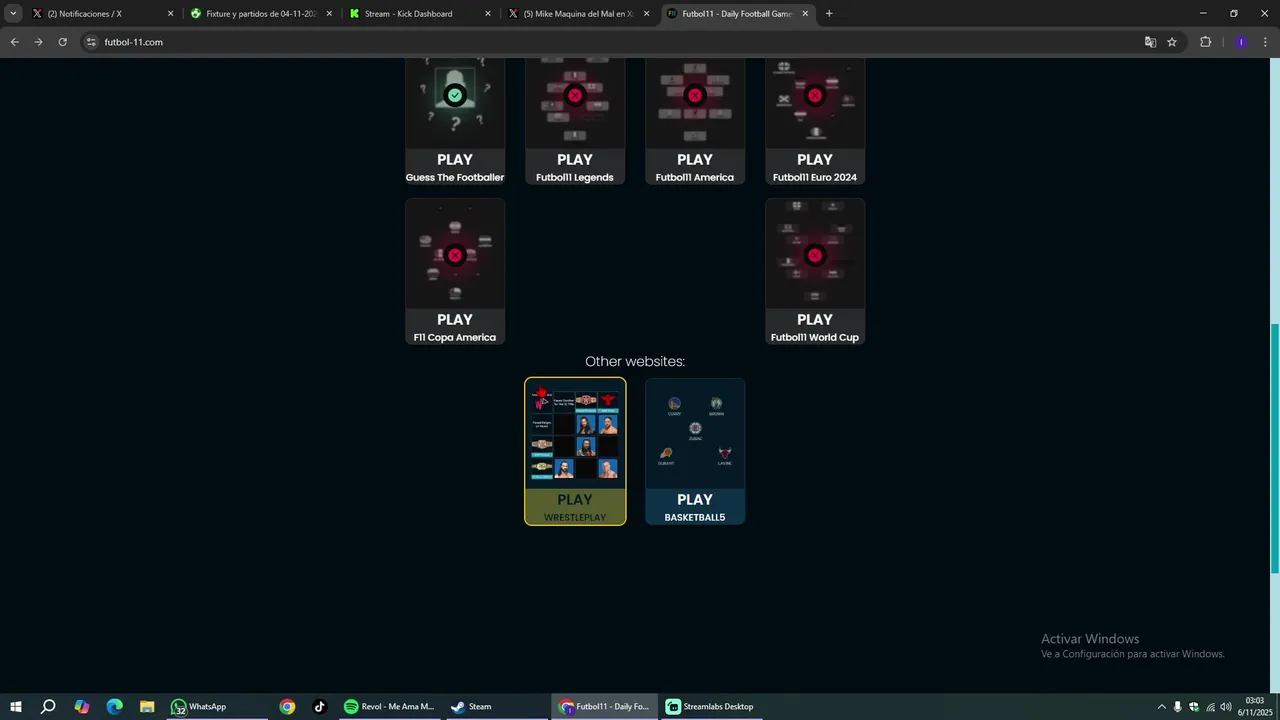The image size is (1280, 720).
Task: Switch to Mike Maquina del Mal tab
Action: 578,14
